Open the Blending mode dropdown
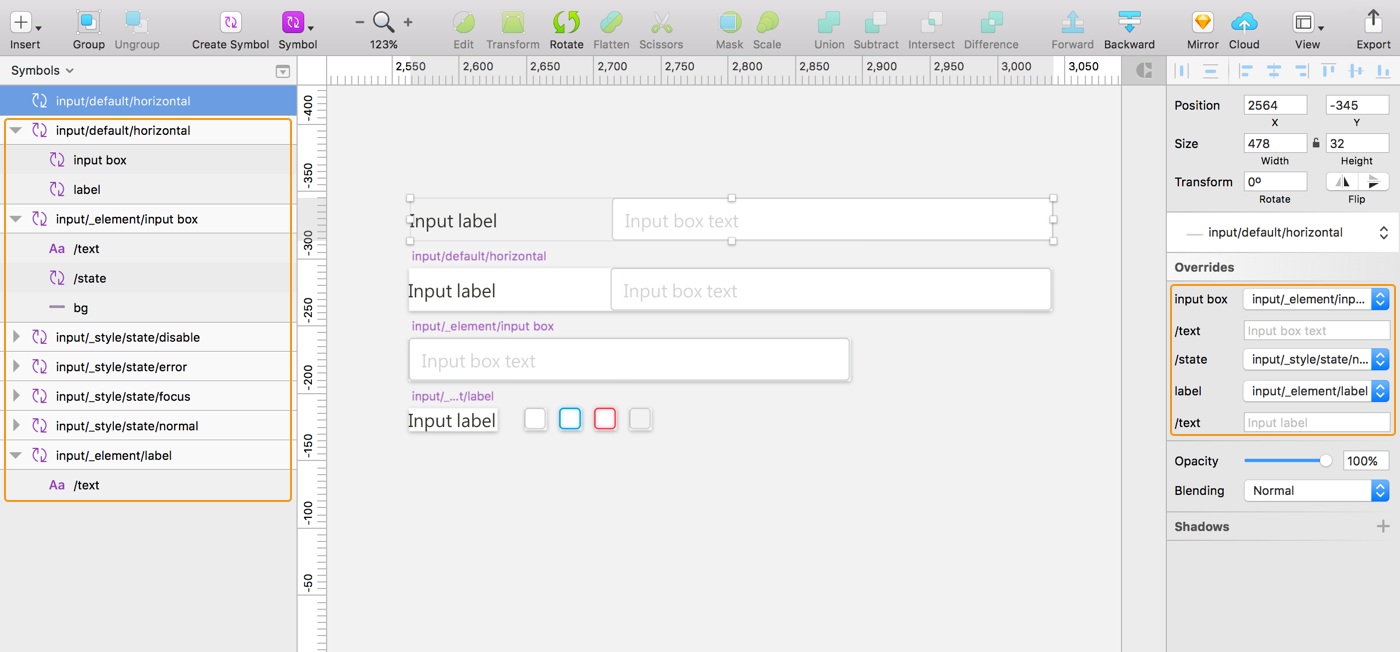This screenshot has width=1400, height=652. coord(1316,491)
